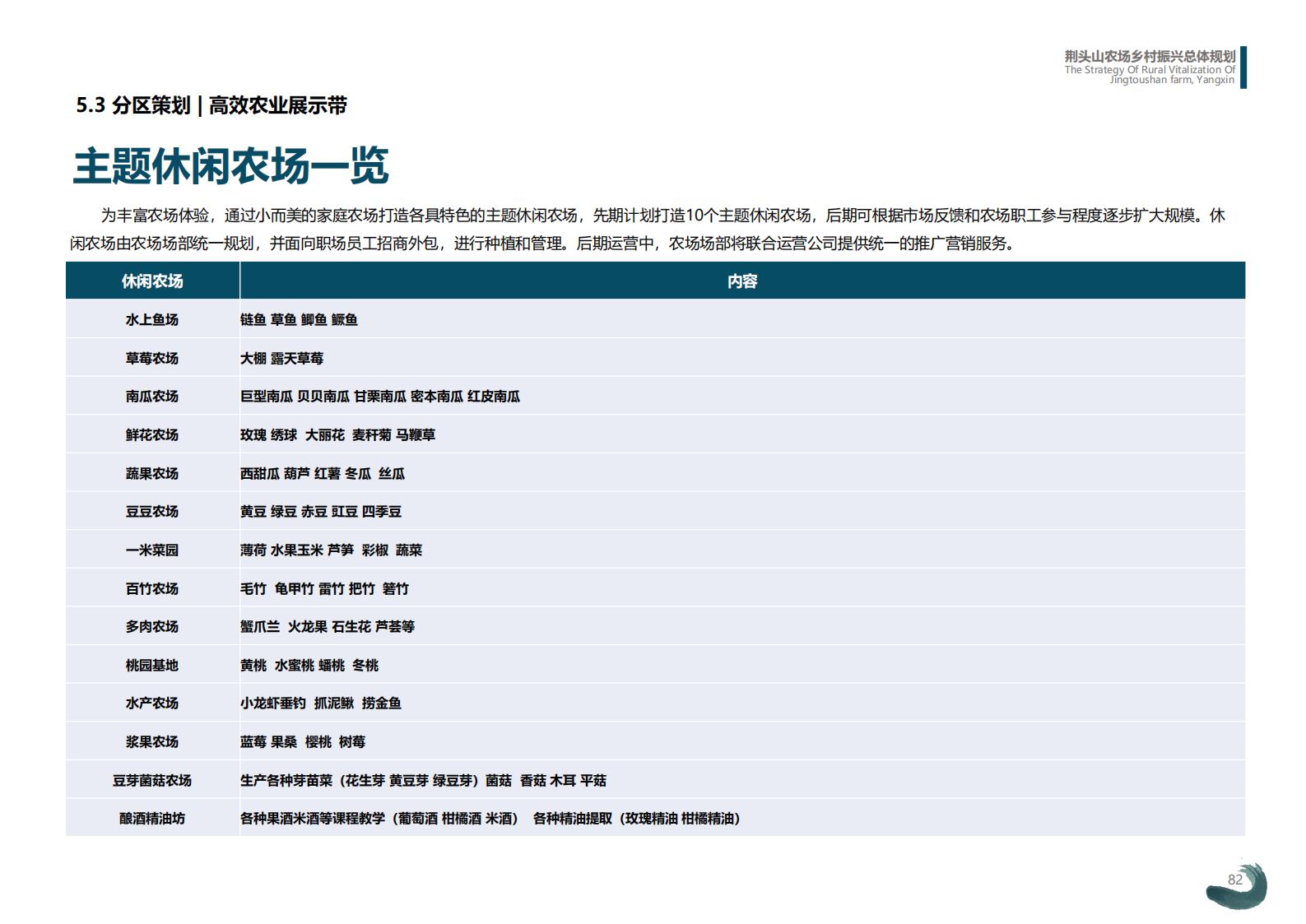Select the 草莓农场 row label
The width and height of the screenshot is (1306, 924).
[x=152, y=358]
